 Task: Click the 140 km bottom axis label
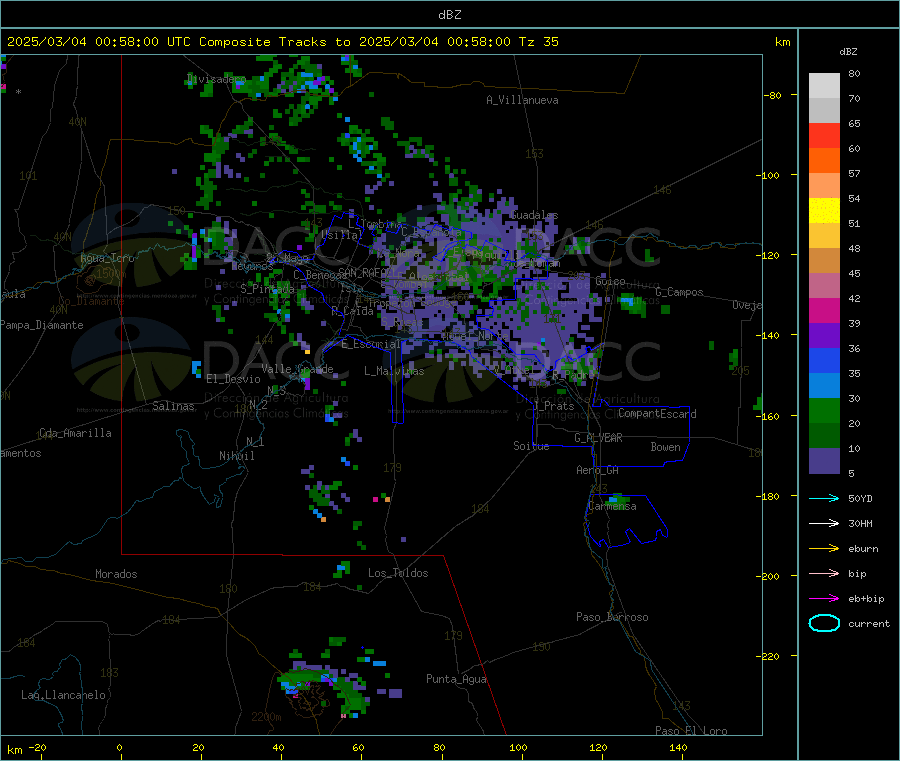pyautogui.click(x=678, y=747)
